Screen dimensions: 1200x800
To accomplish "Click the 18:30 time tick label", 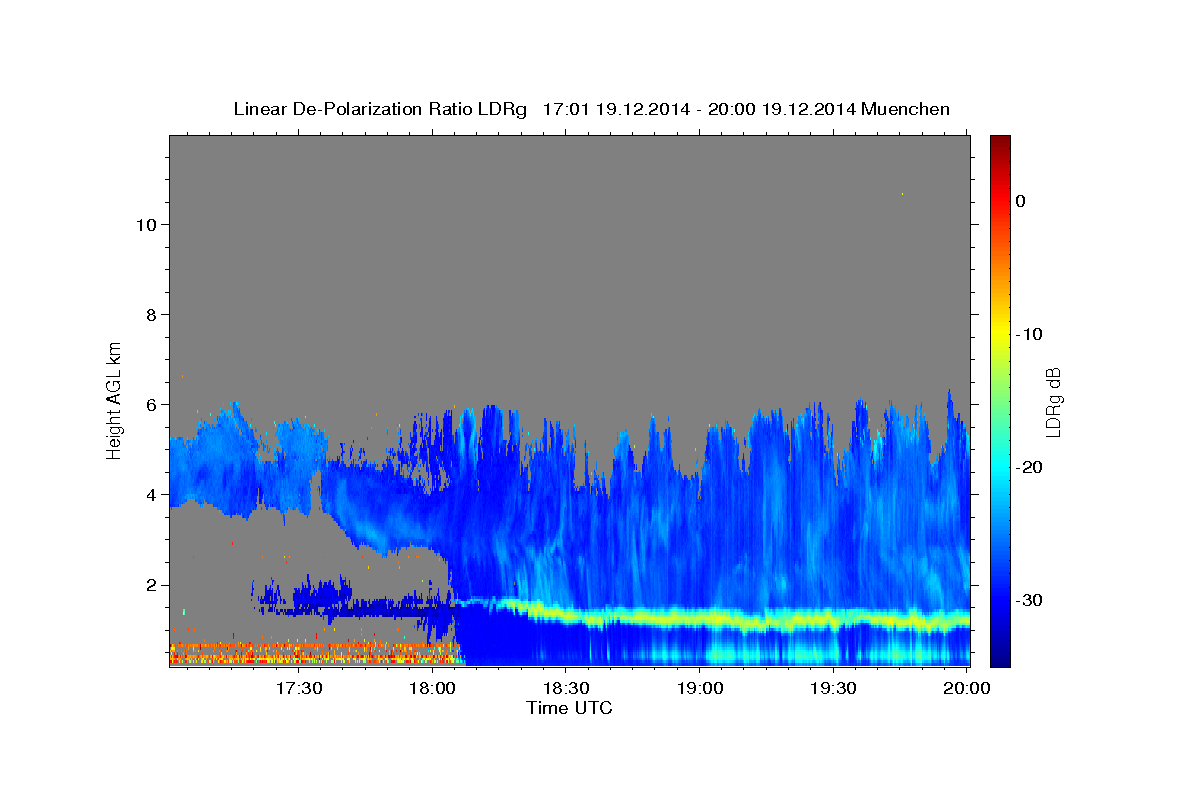I will click(566, 689).
